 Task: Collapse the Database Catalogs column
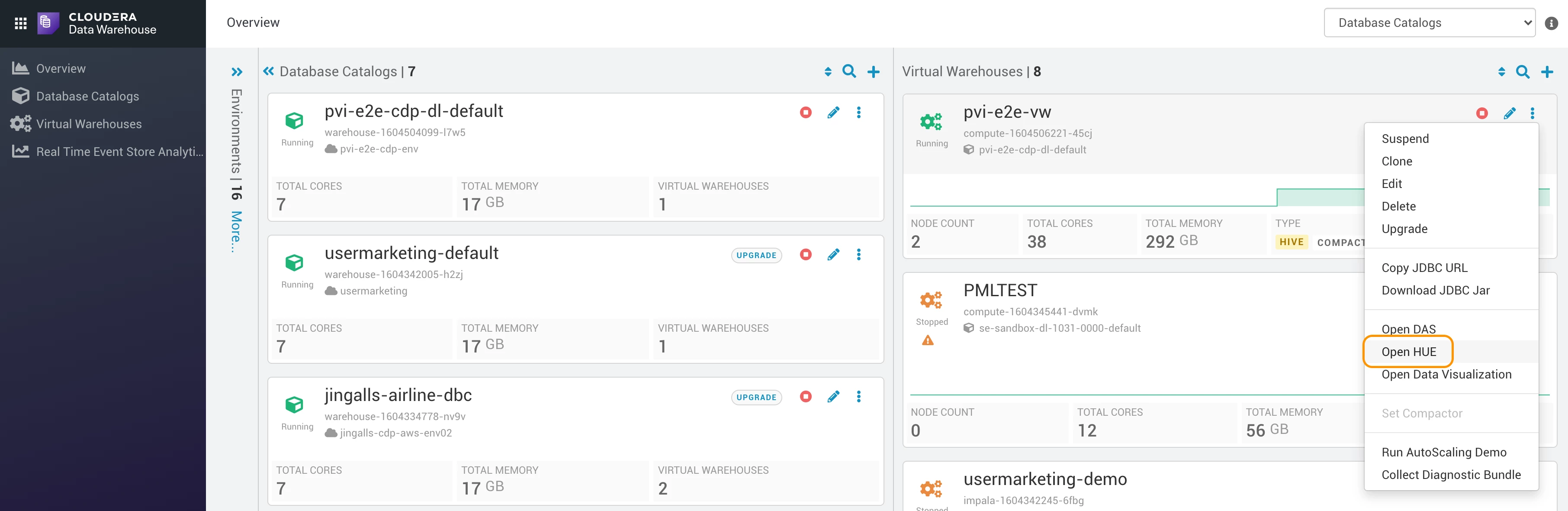pos(268,71)
